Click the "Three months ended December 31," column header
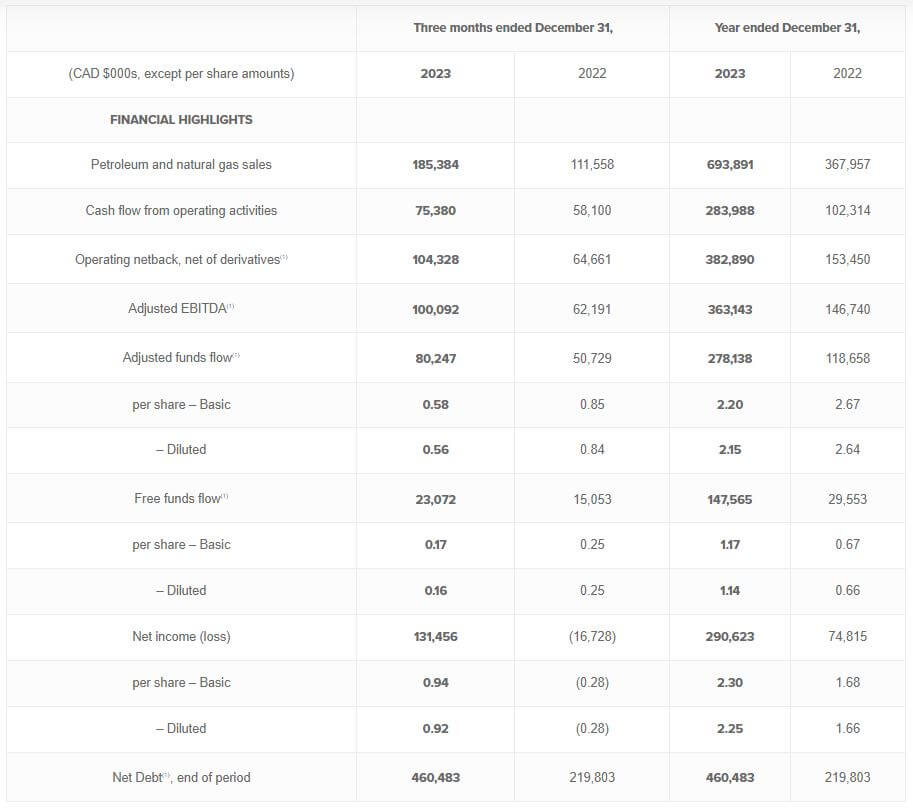Screen dimensions: 913x809 tap(513, 28)
